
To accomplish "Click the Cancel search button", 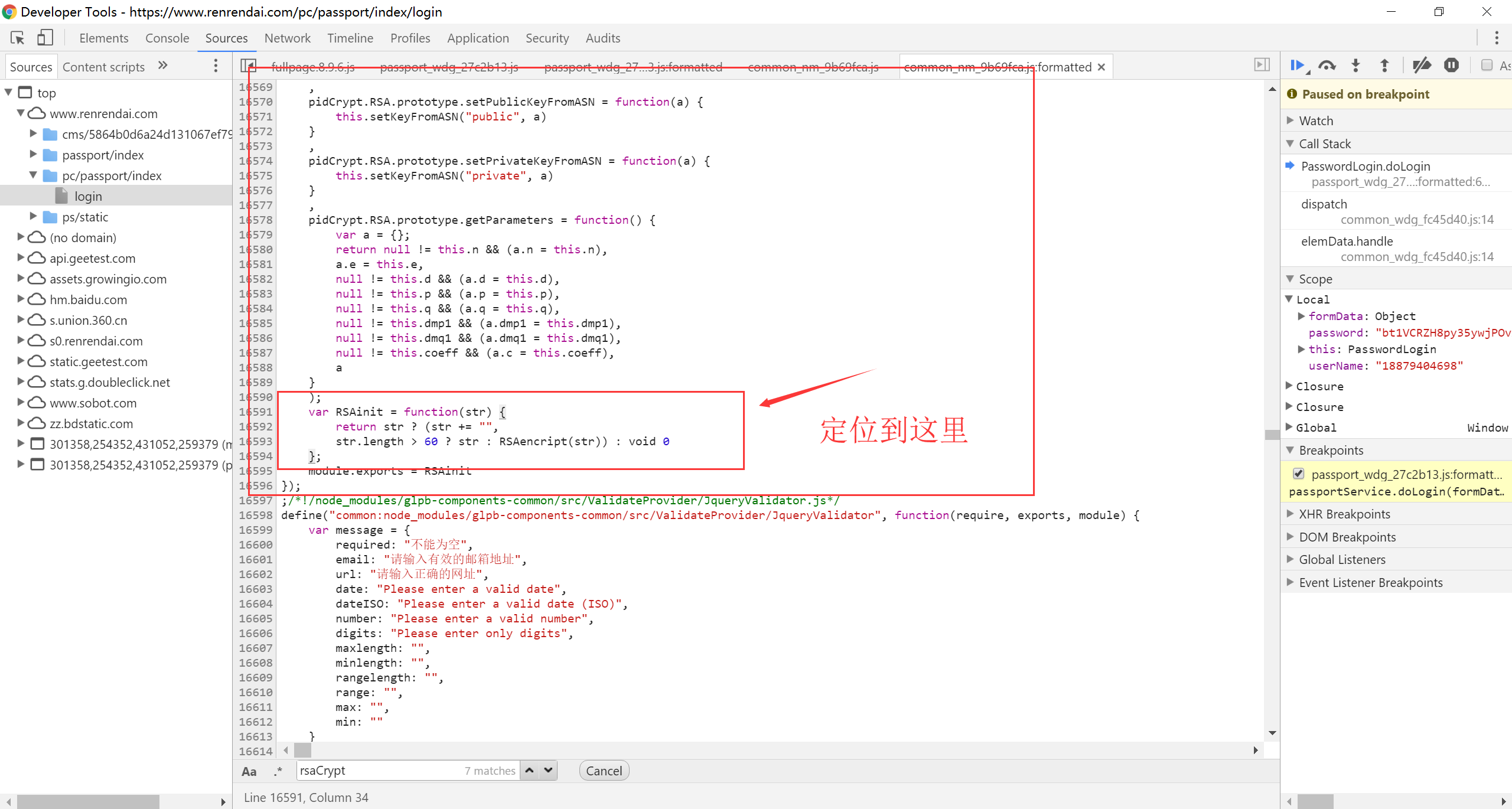I will coord(604,771).
